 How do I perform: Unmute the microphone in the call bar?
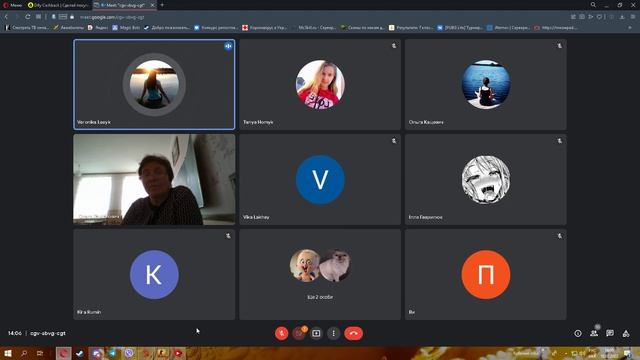(x=281, y=333)
